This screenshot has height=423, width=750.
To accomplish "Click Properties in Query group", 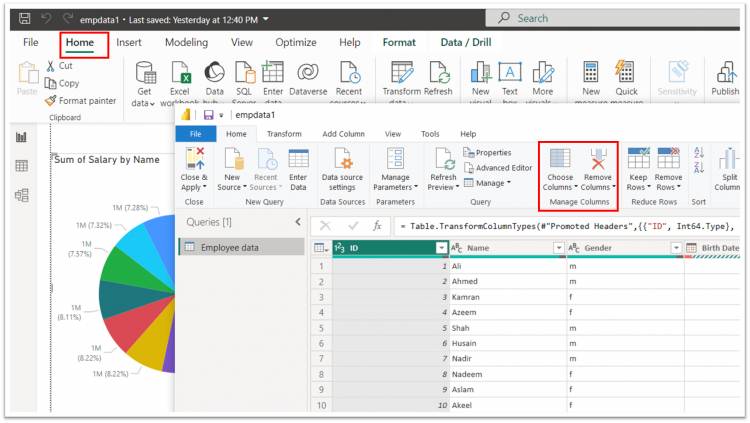I will coord(487,153).
